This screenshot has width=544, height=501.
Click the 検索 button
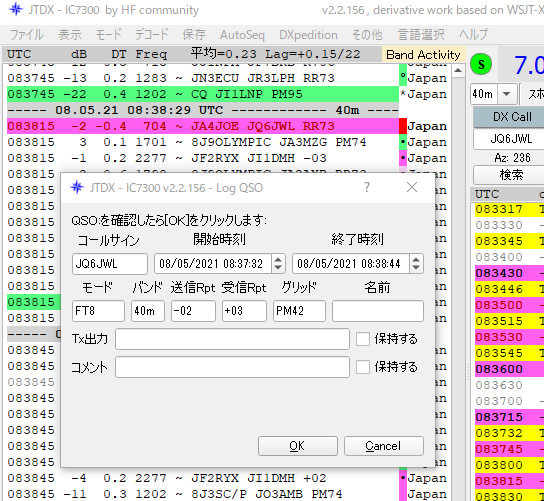510,175
